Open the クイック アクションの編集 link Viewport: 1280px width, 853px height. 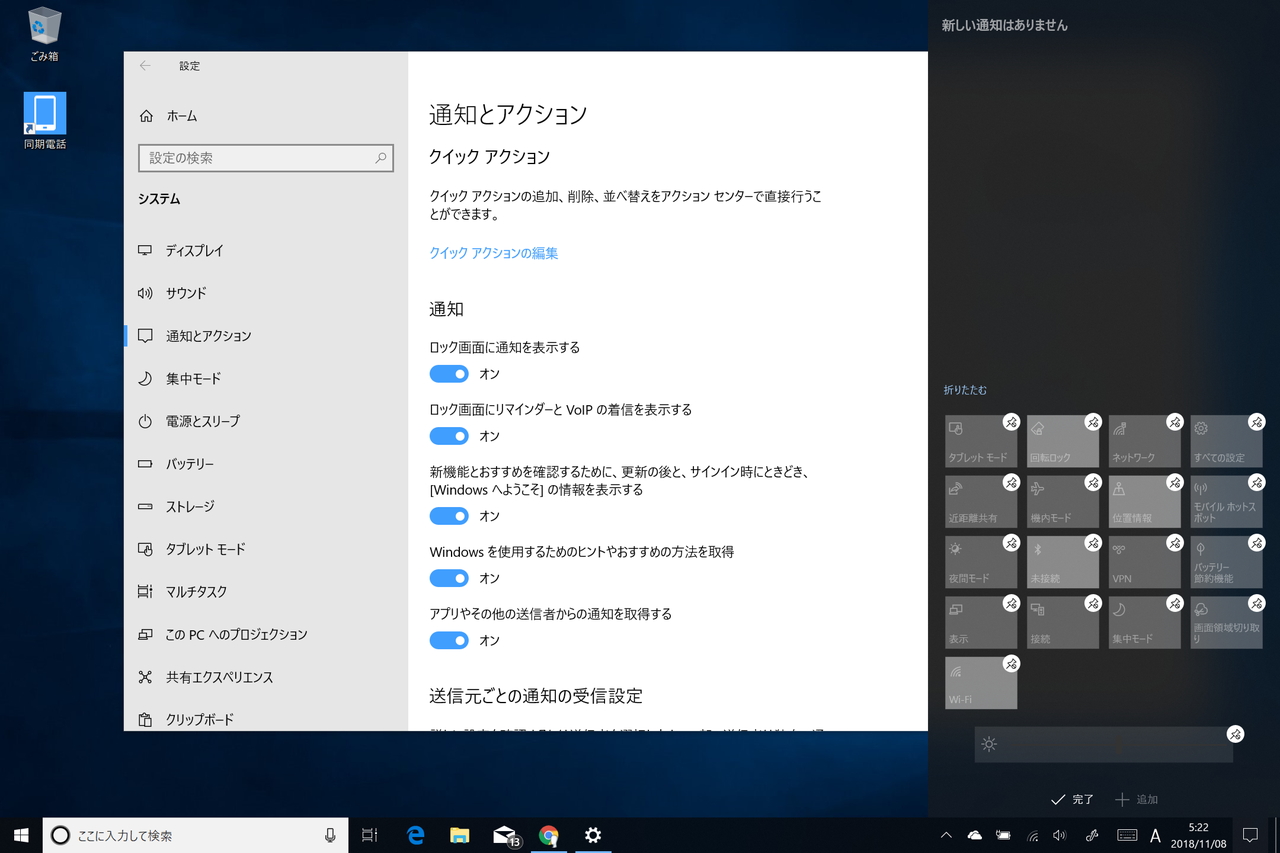point(493,253)
